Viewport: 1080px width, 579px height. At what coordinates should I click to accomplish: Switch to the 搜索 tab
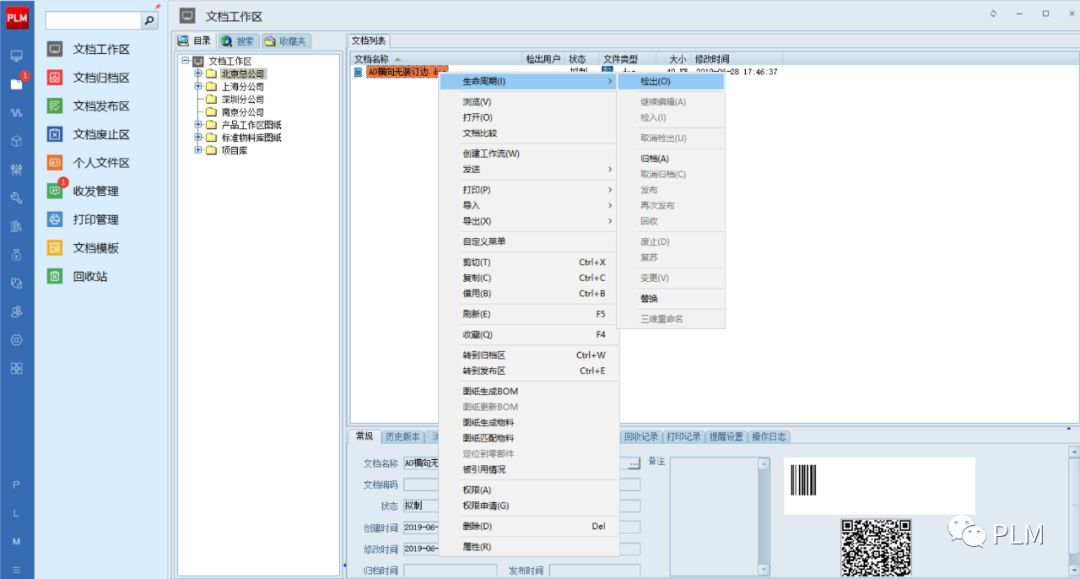click(x=238, y=41)
